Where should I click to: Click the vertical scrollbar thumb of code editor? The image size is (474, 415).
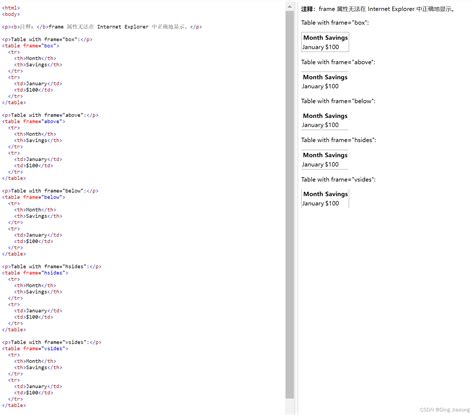(290, 205)
